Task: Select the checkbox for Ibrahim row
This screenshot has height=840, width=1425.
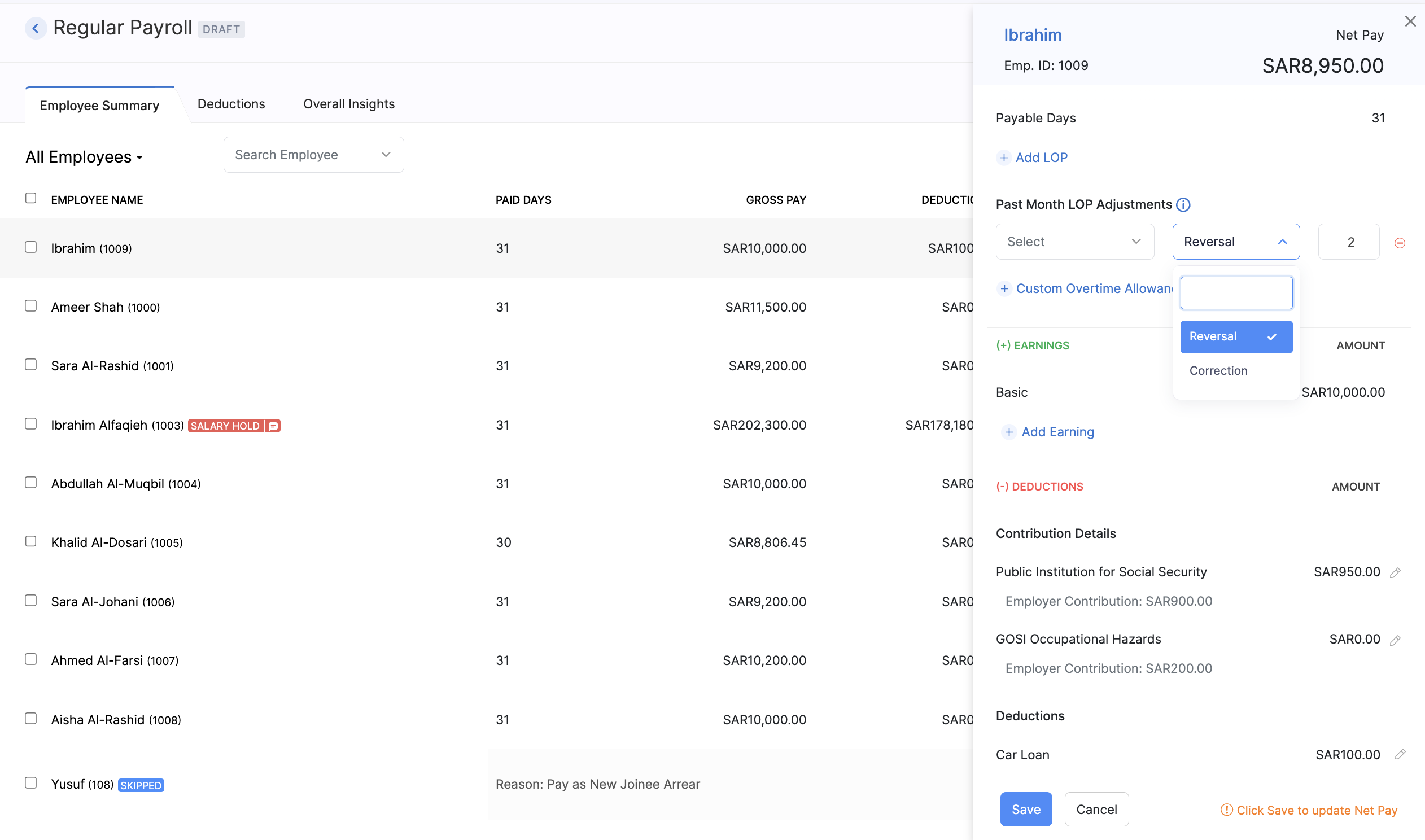Action: (x=30, y=247)
